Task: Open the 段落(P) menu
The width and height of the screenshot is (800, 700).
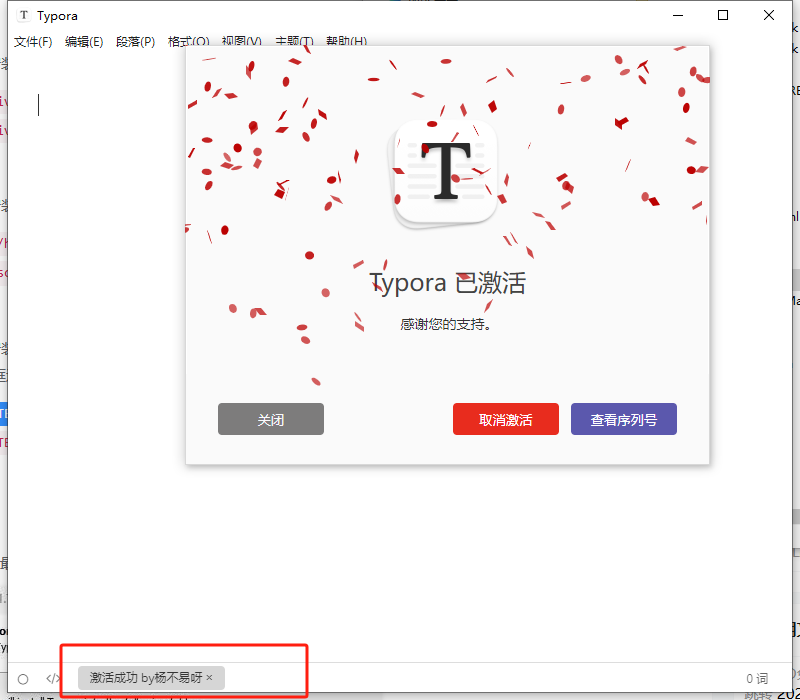Action: coord(135,42)
